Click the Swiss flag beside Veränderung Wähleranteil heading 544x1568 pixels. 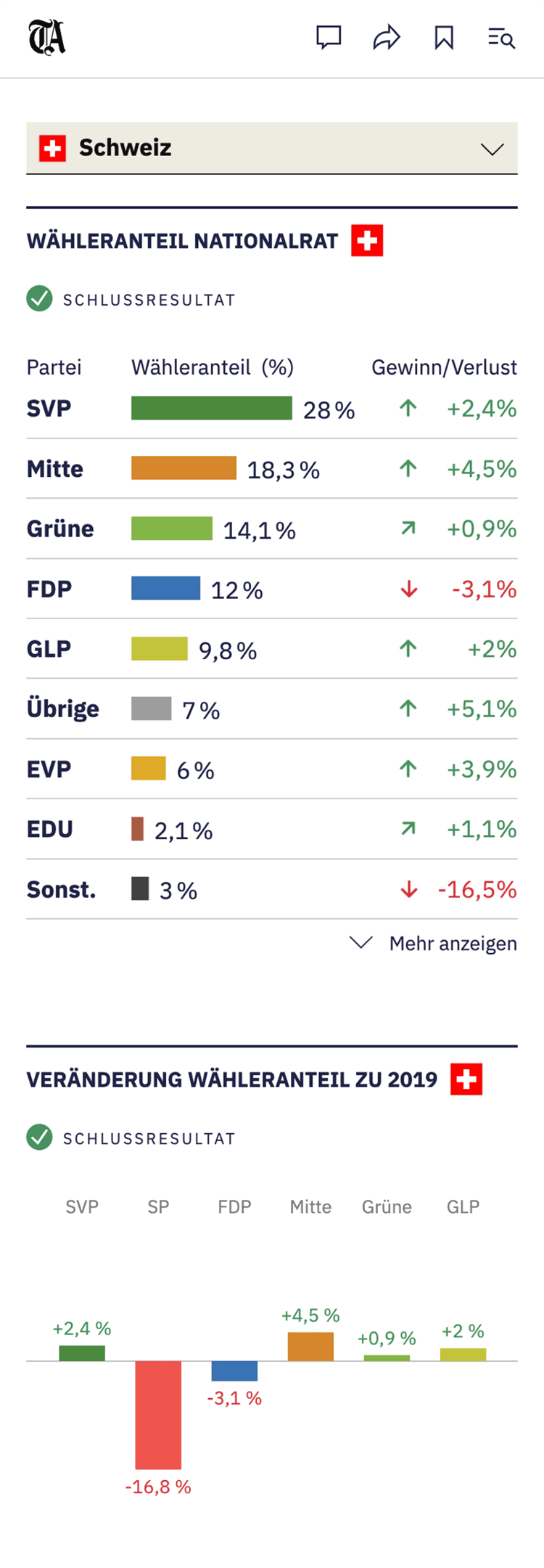pos(466,1079)
